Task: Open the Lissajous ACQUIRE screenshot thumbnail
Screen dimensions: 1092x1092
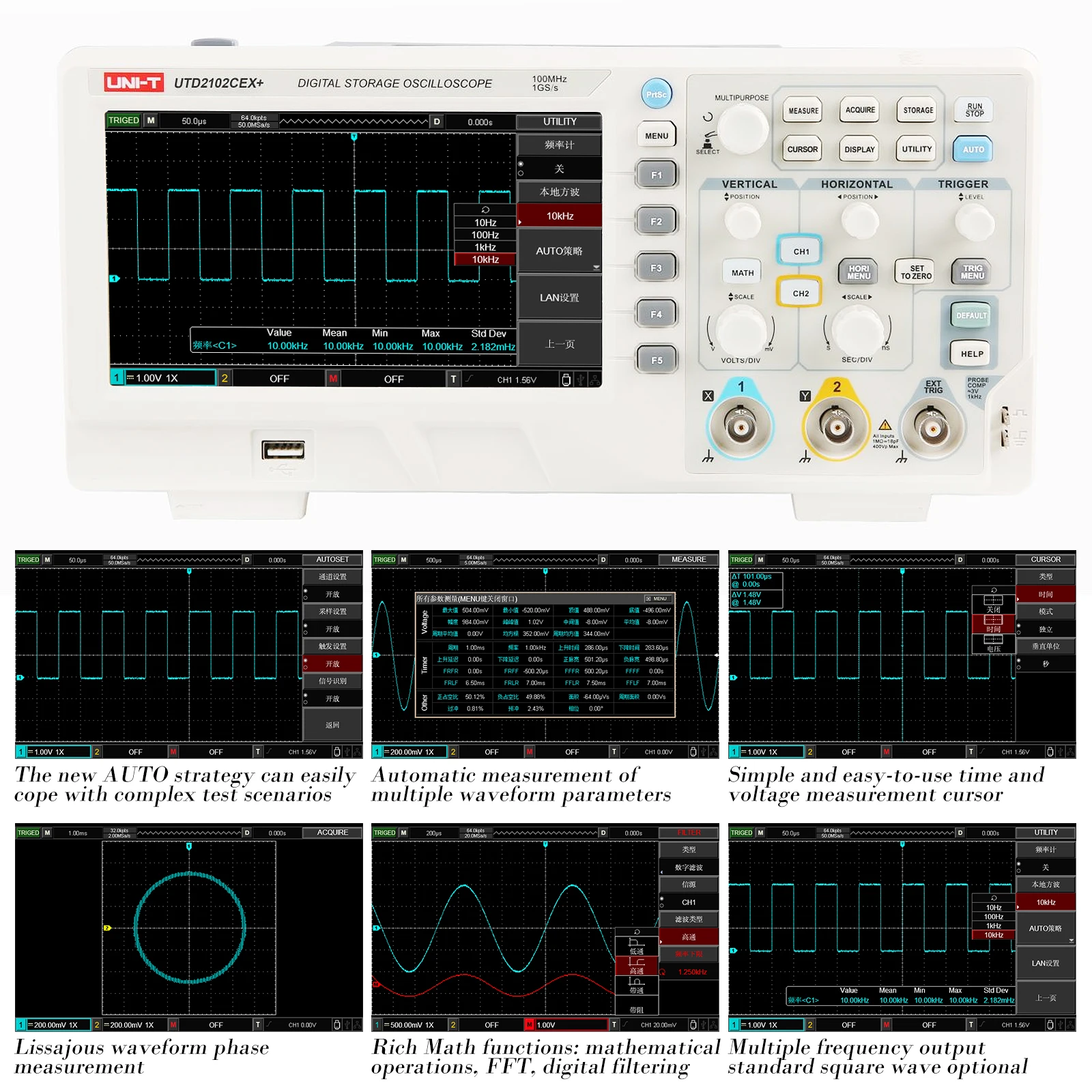Action: tap(189, 928)
